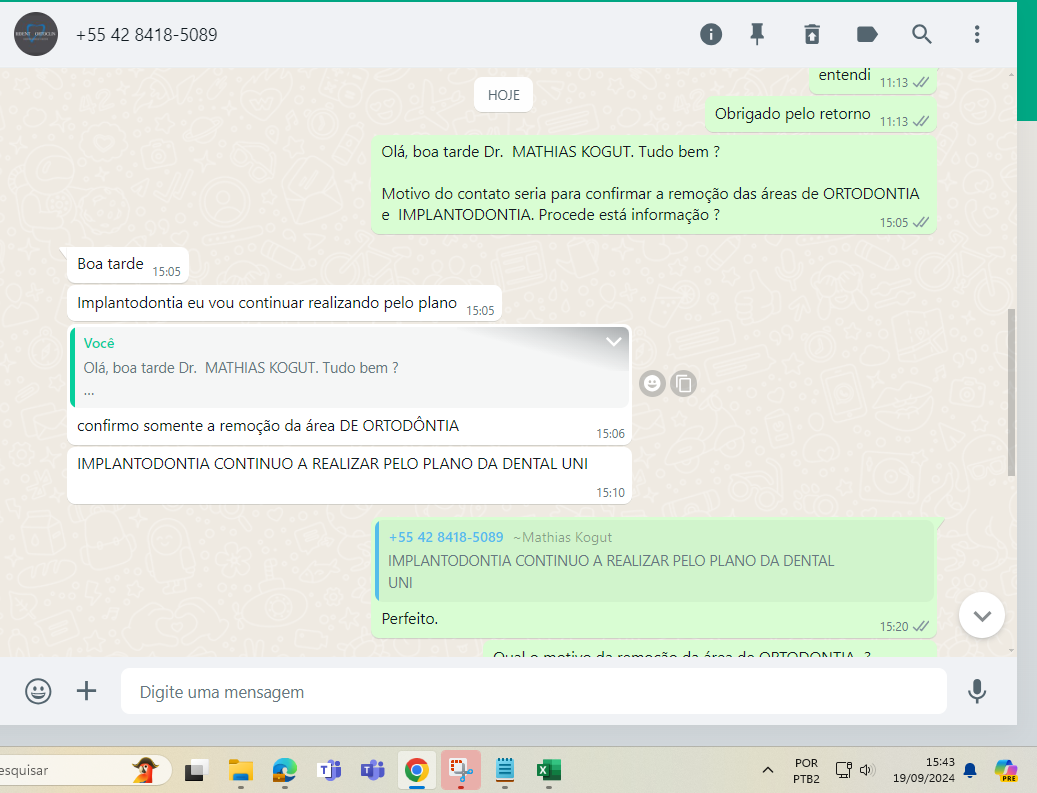1037x793 pixels.
Task: Open contact info icon in chat header
Action: coord(710,34)
